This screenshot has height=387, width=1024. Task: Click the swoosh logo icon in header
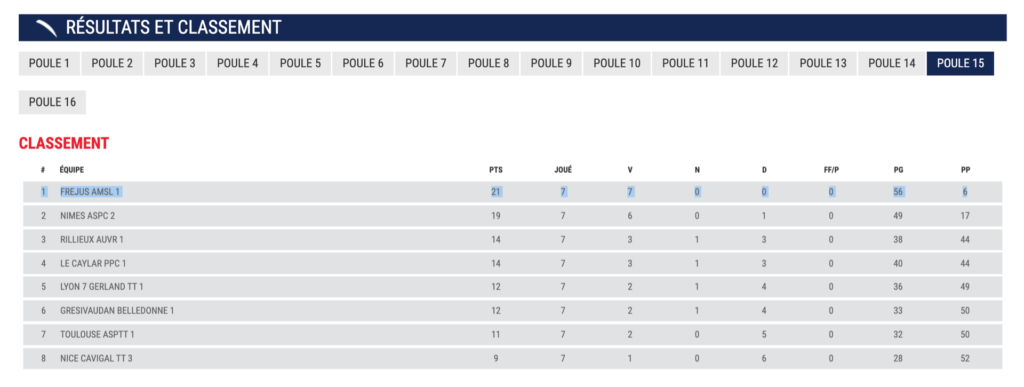[x=46, y=27]
